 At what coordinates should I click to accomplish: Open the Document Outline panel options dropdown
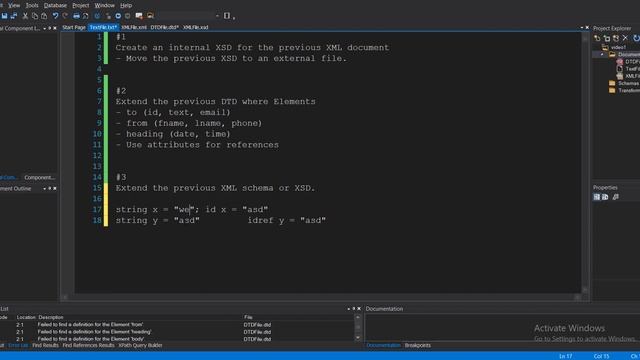coord(44,189)
